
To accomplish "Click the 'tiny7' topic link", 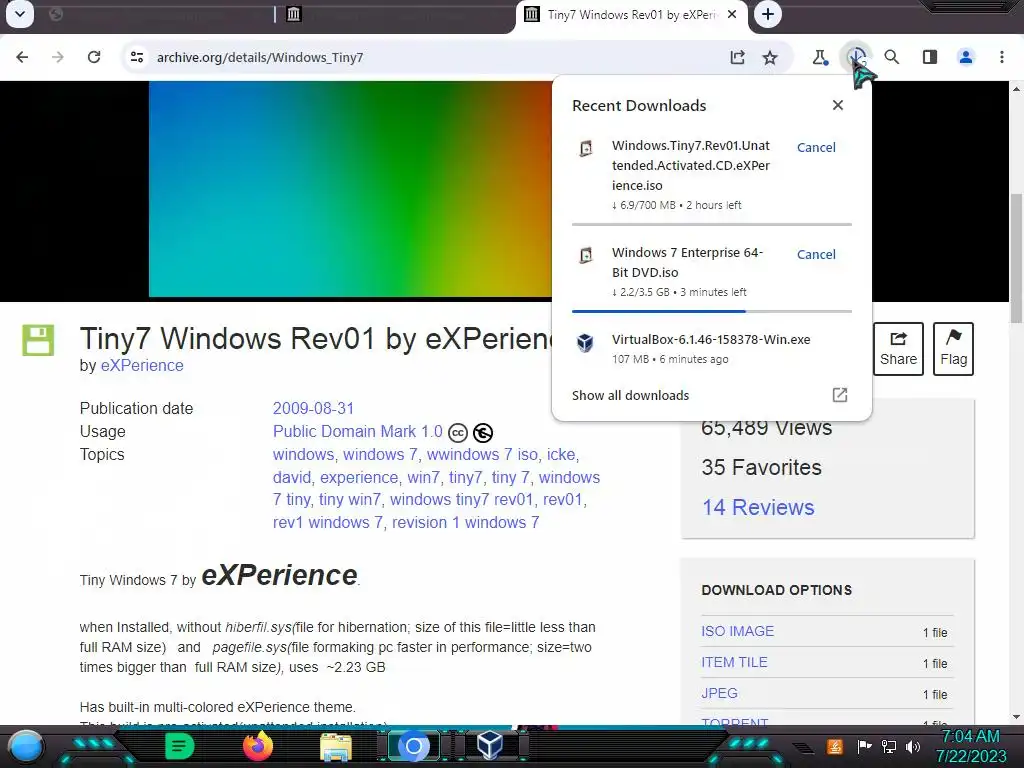I will [x=466, y=477].
